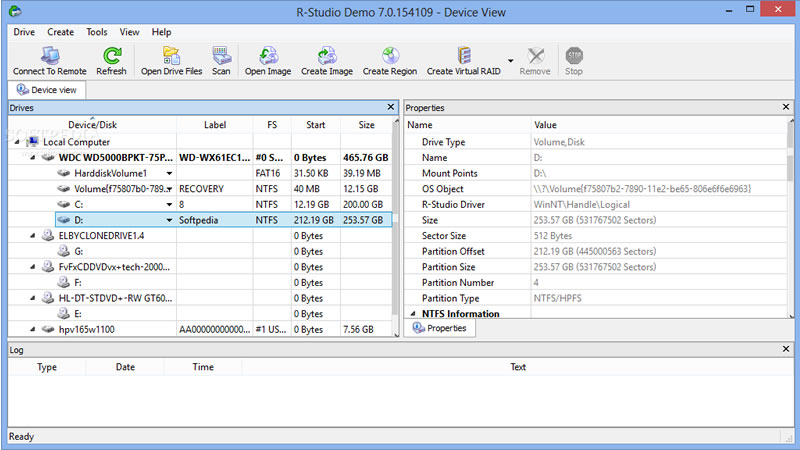Click the G: optical disc icon
This screenshot has height=450, width=800.
coord(64,251)
